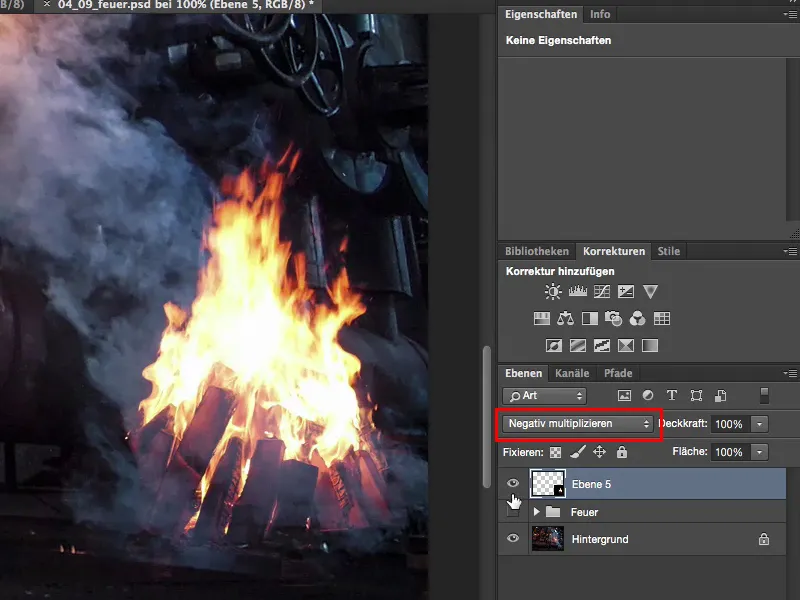
Task: Add a Color Balance adjustment layer
Action: click(x=565, y=319)
